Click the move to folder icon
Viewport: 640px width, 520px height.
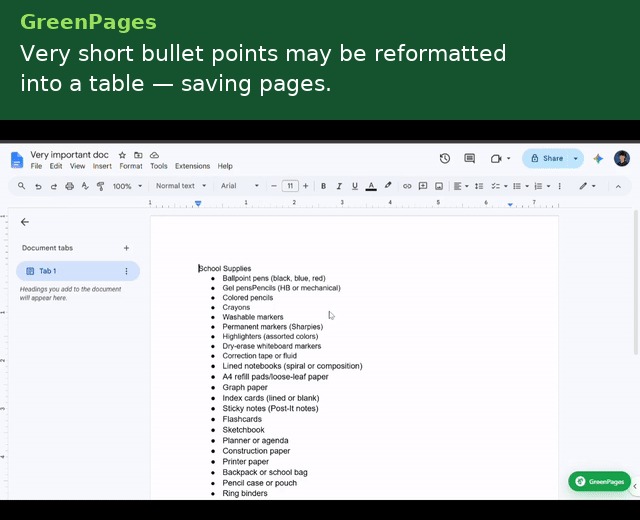coord(138,155)
